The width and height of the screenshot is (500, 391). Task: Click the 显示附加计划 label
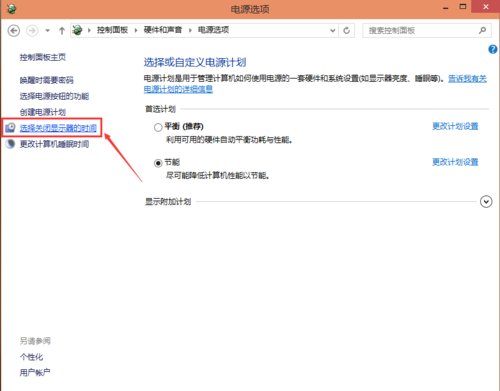[x=168, y=202]
